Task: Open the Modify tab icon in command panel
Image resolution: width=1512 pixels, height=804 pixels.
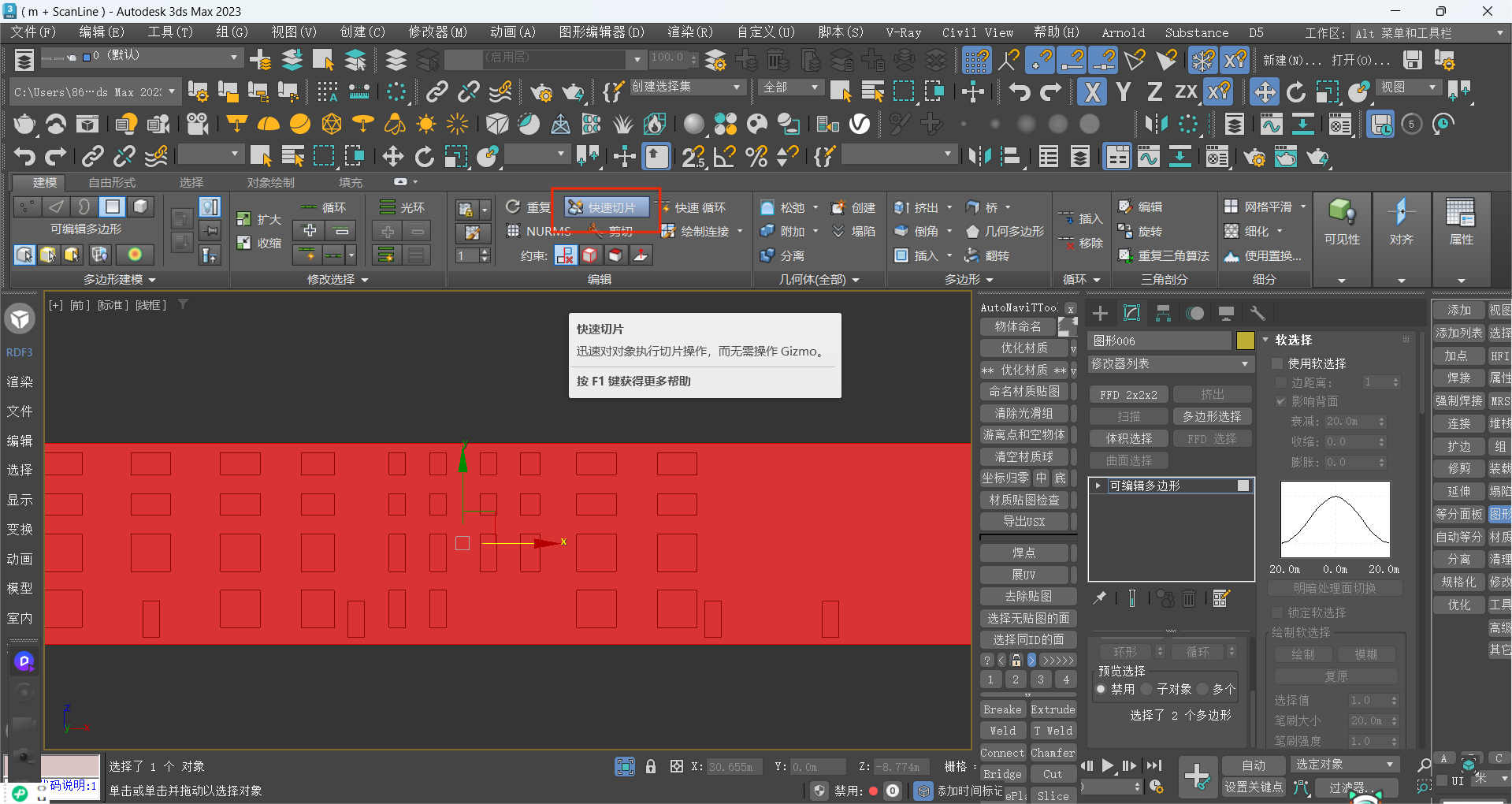Action: pos(1131,313)
